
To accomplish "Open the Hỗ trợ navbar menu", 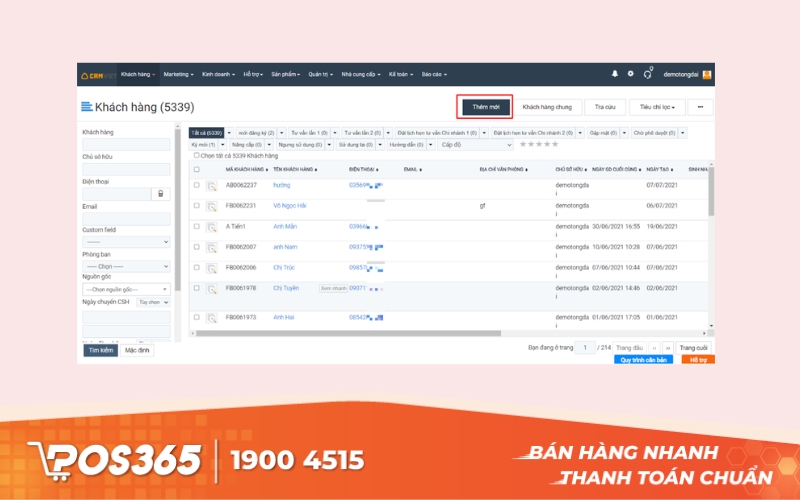I will pos(253,74).
